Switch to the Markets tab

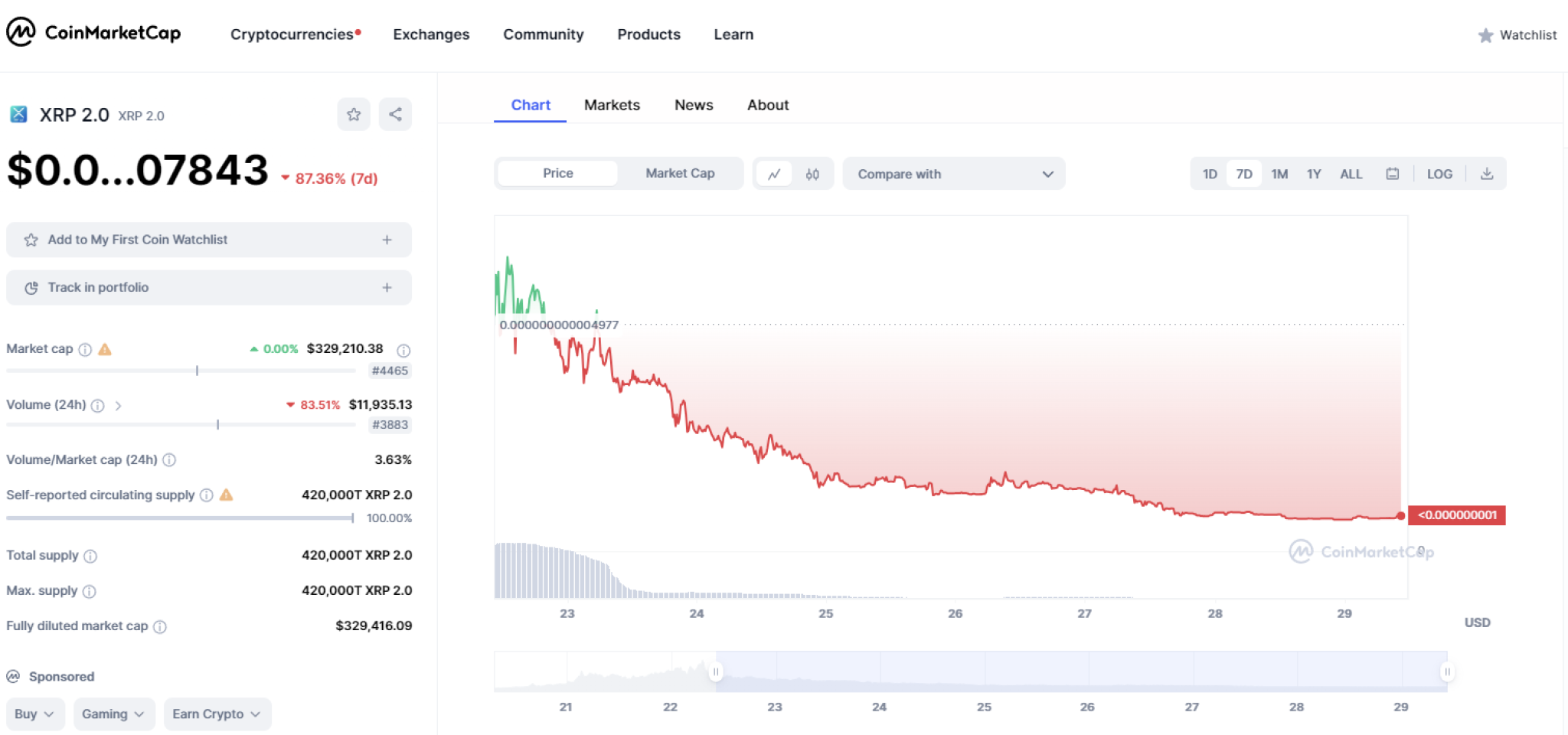(x=612, y=105)
